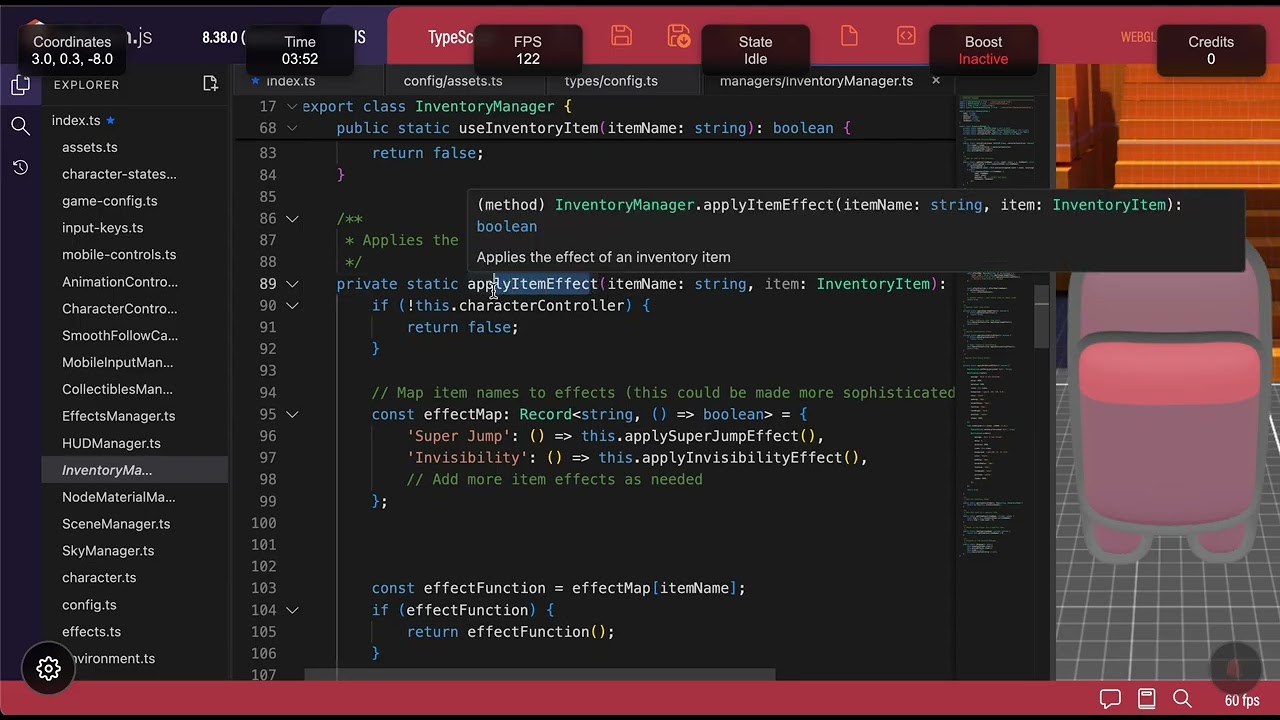The width and height of the screenshot is (1280, 720).
Task: Select the managers/InventoryManager.ts tab
Action: (x=816, y=81)
